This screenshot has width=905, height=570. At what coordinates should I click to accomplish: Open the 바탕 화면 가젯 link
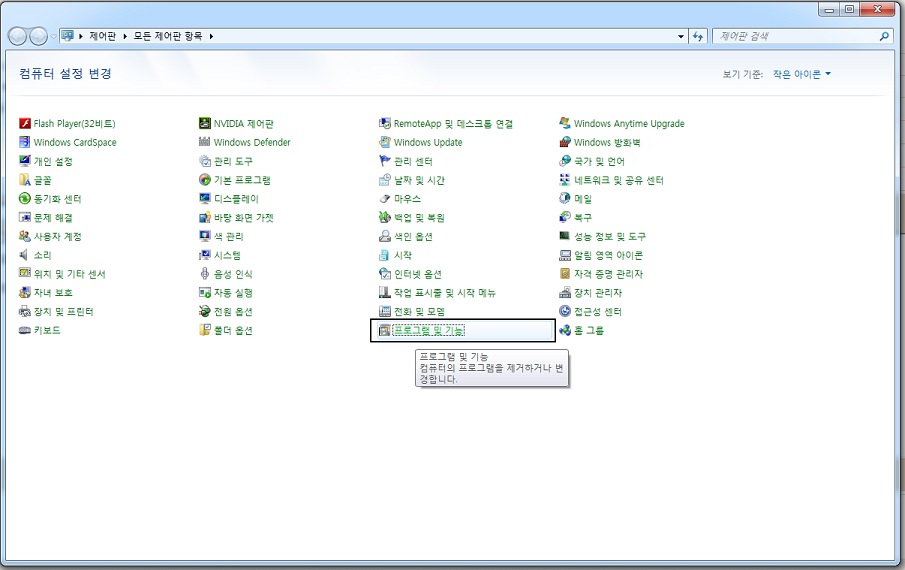[244, 218]
